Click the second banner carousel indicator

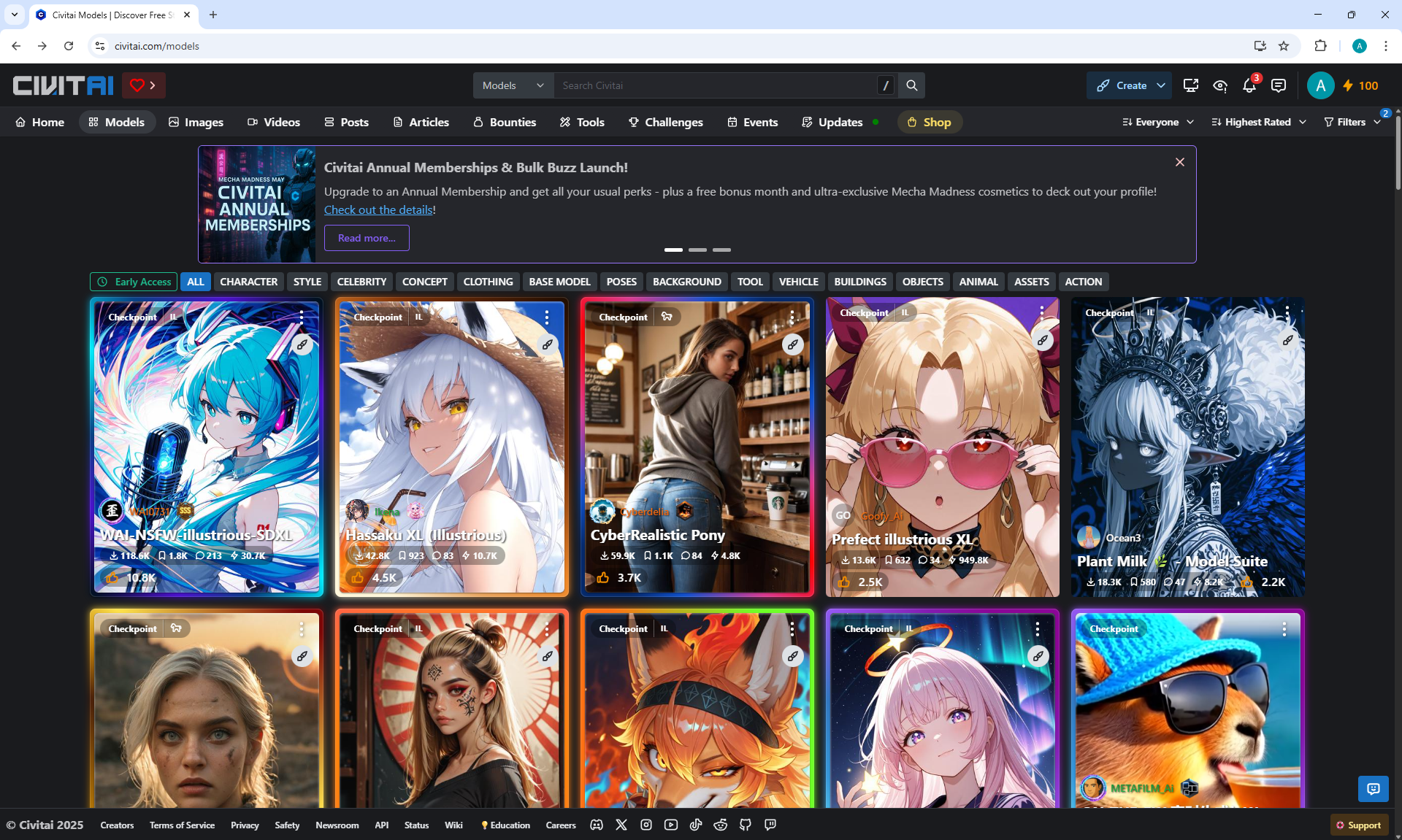click(x=697, y=250)
